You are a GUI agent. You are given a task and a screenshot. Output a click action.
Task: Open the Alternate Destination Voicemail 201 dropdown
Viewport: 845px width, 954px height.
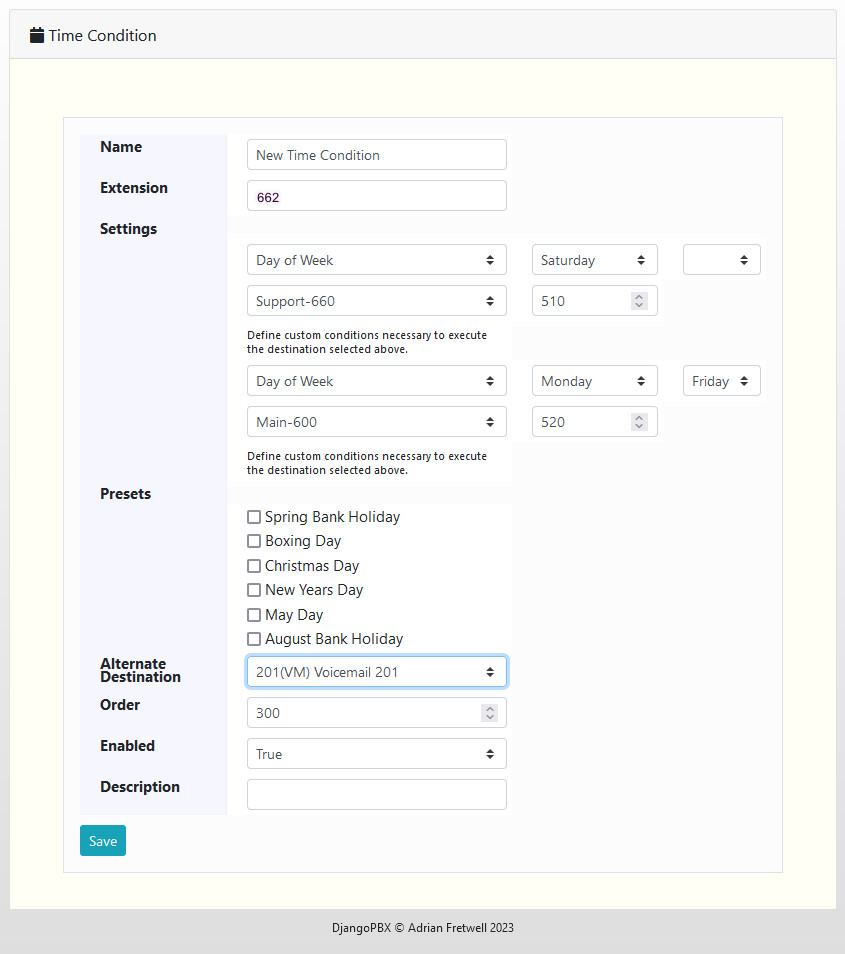[x=376, y=672]
